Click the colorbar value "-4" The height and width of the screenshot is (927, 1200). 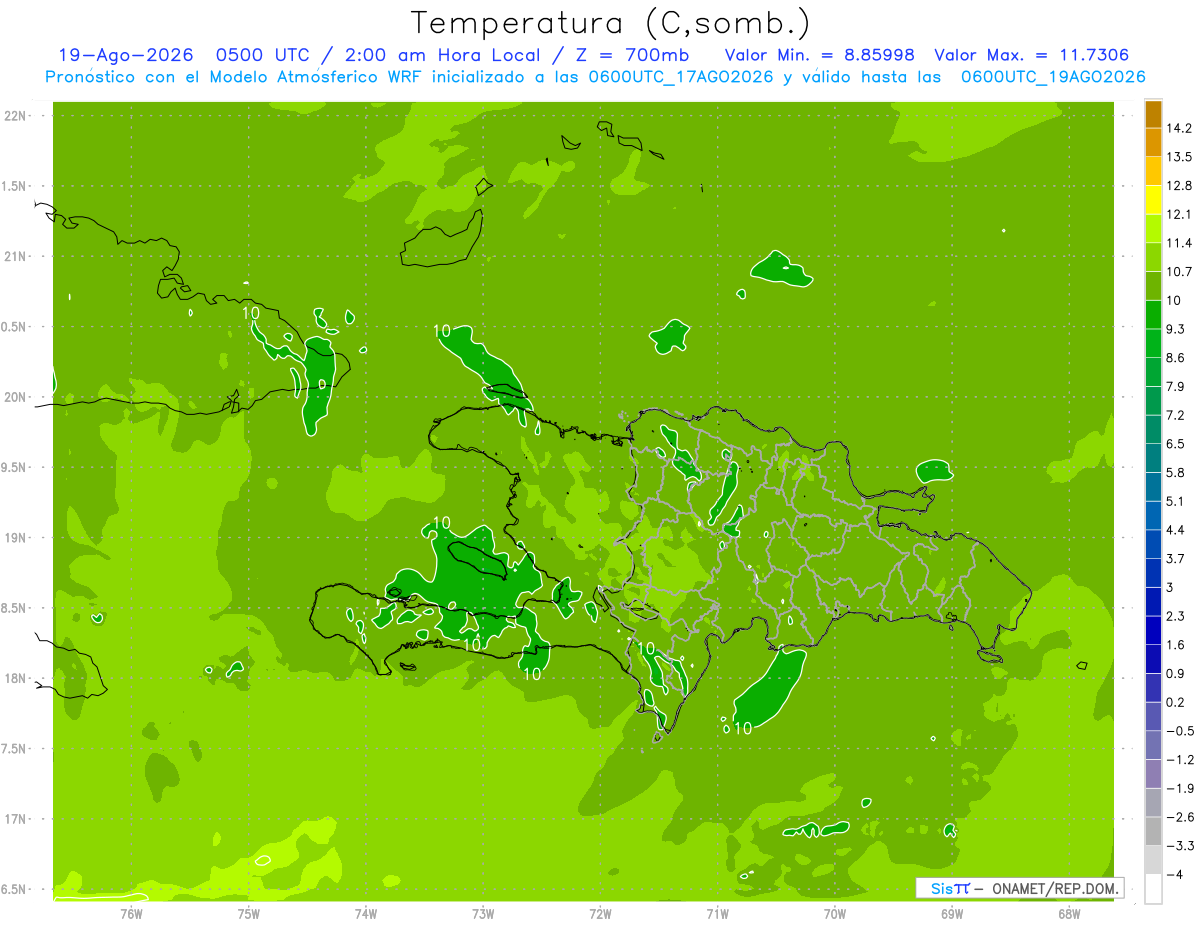(1175, 874)
